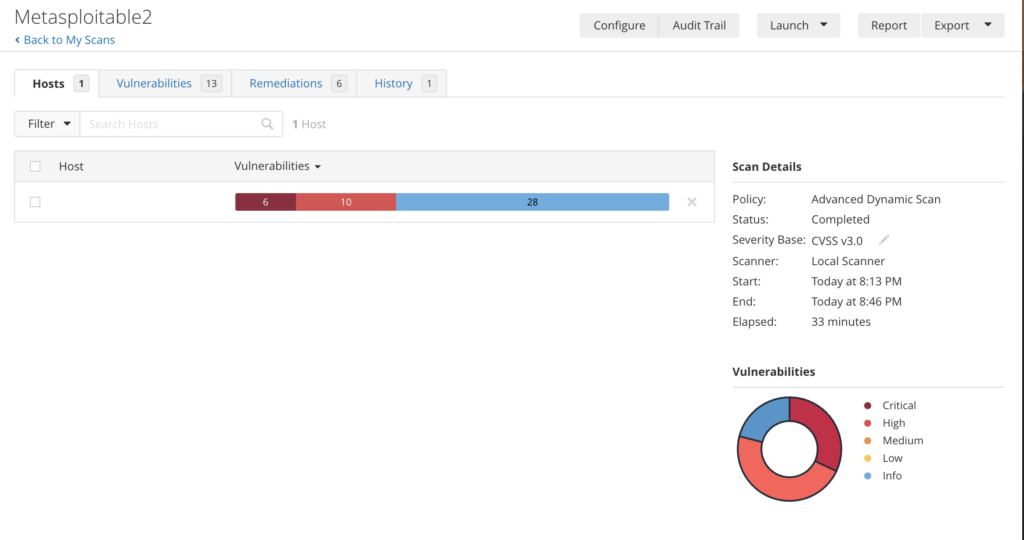Click the Info legend entry

coord(882,476)
